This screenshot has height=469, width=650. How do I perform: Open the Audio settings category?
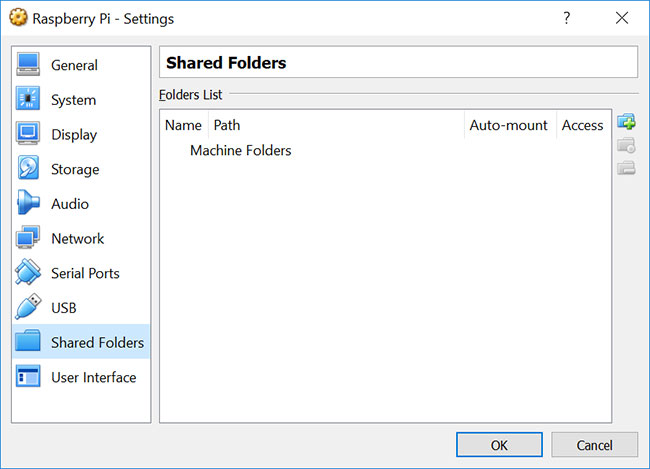point(81,204)
